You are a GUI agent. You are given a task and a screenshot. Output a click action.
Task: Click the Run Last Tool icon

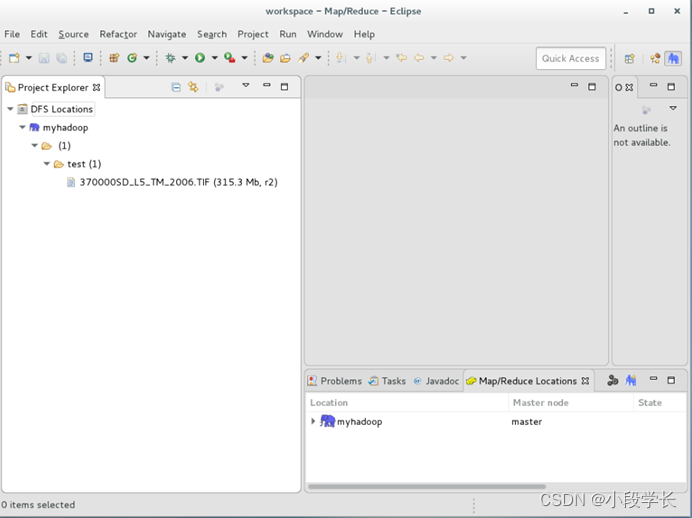[x=229, y=58]
